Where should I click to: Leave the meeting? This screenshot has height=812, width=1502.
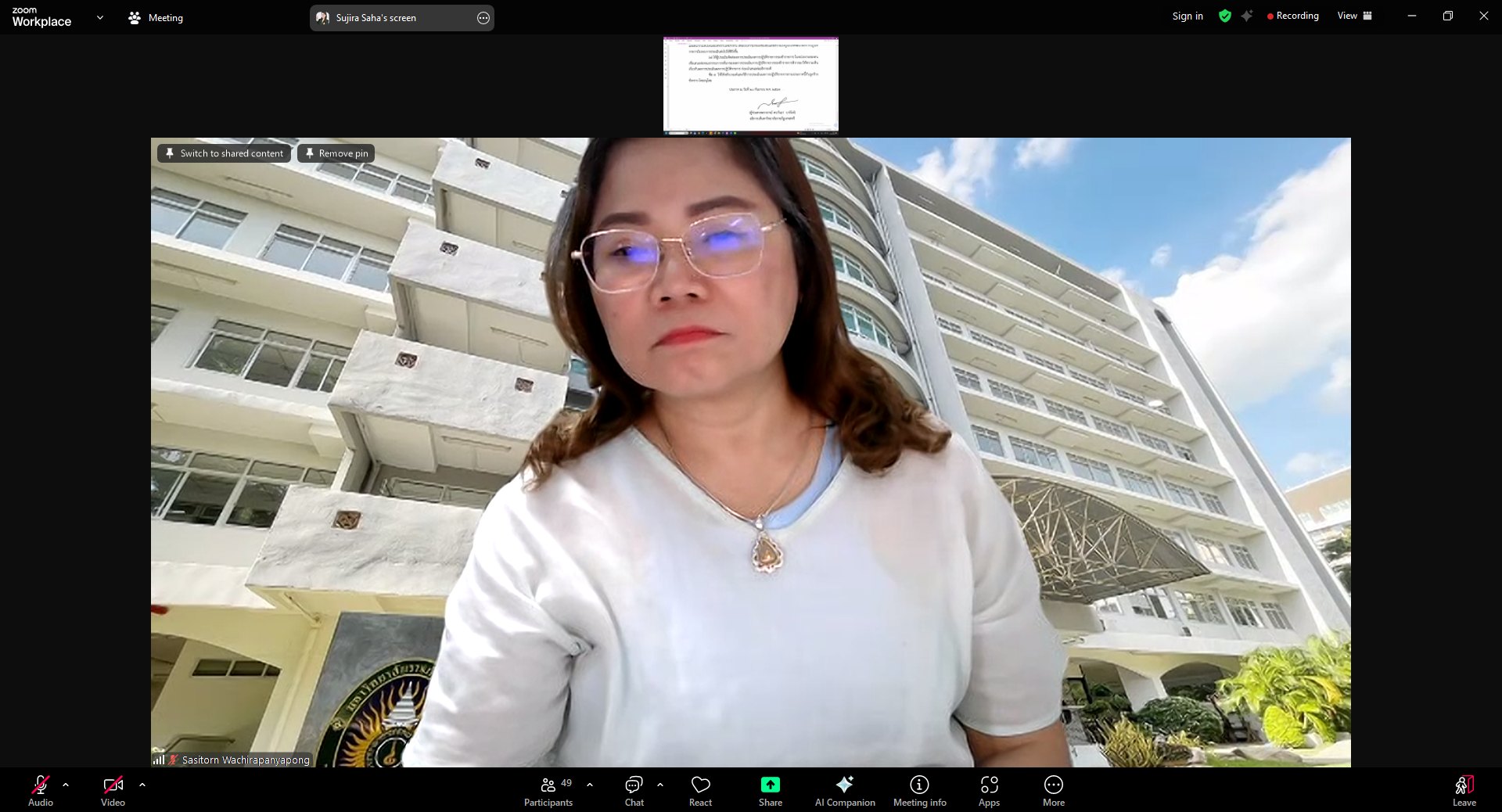(1464, 790)
